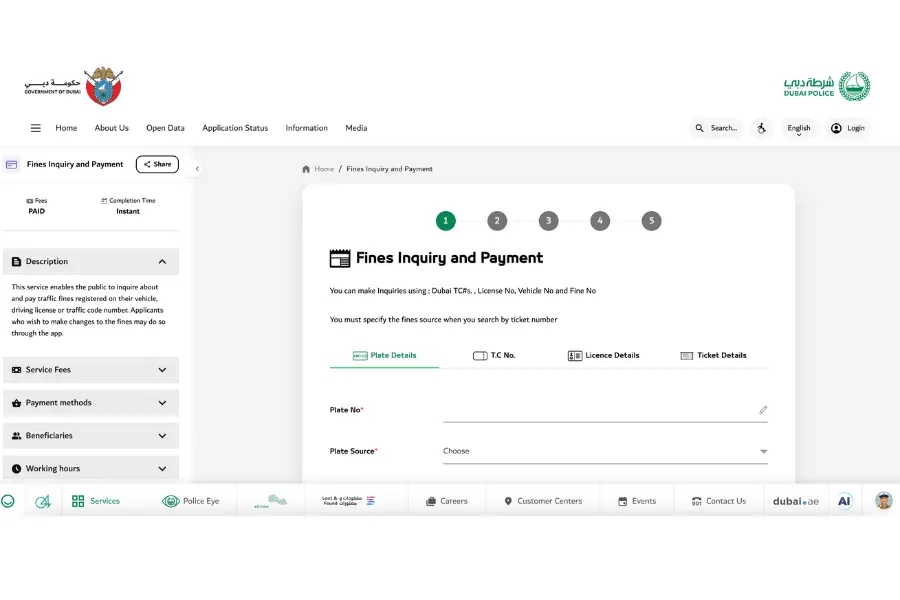
Task: Switch to the T.C No. tab
Action: click(x=494, y=355)
